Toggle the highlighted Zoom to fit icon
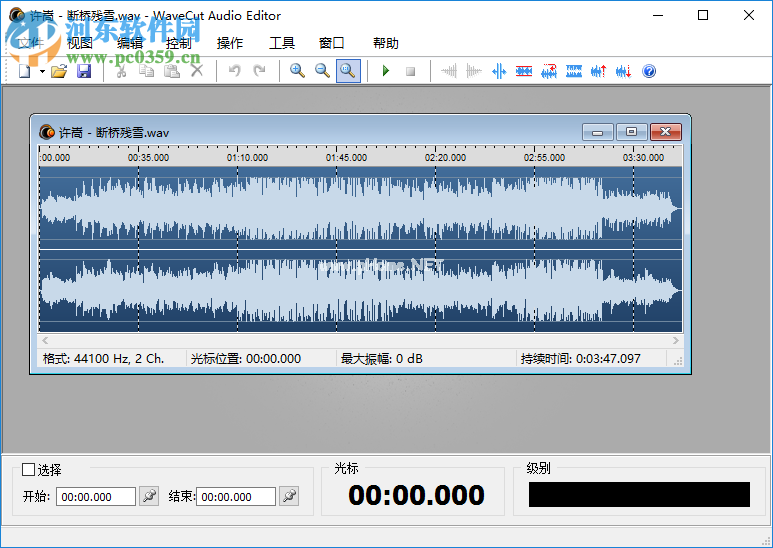The height and width of the screenshot is (548, 773). pos(348,71)
